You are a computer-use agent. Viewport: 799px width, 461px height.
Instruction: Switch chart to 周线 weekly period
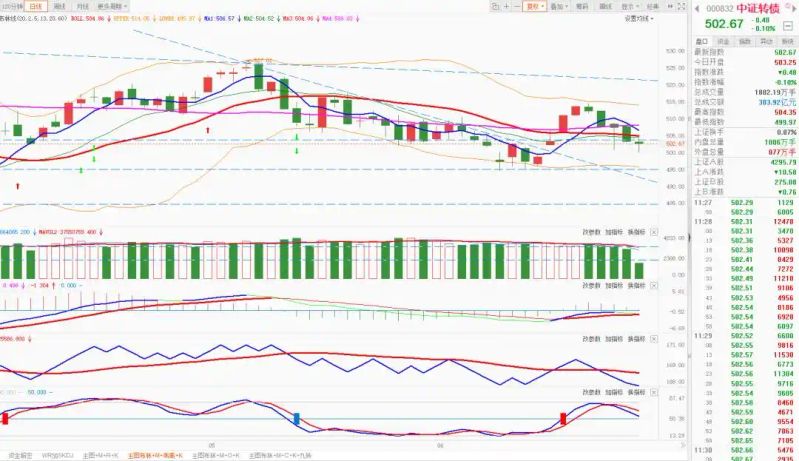[x=60, y=6]
